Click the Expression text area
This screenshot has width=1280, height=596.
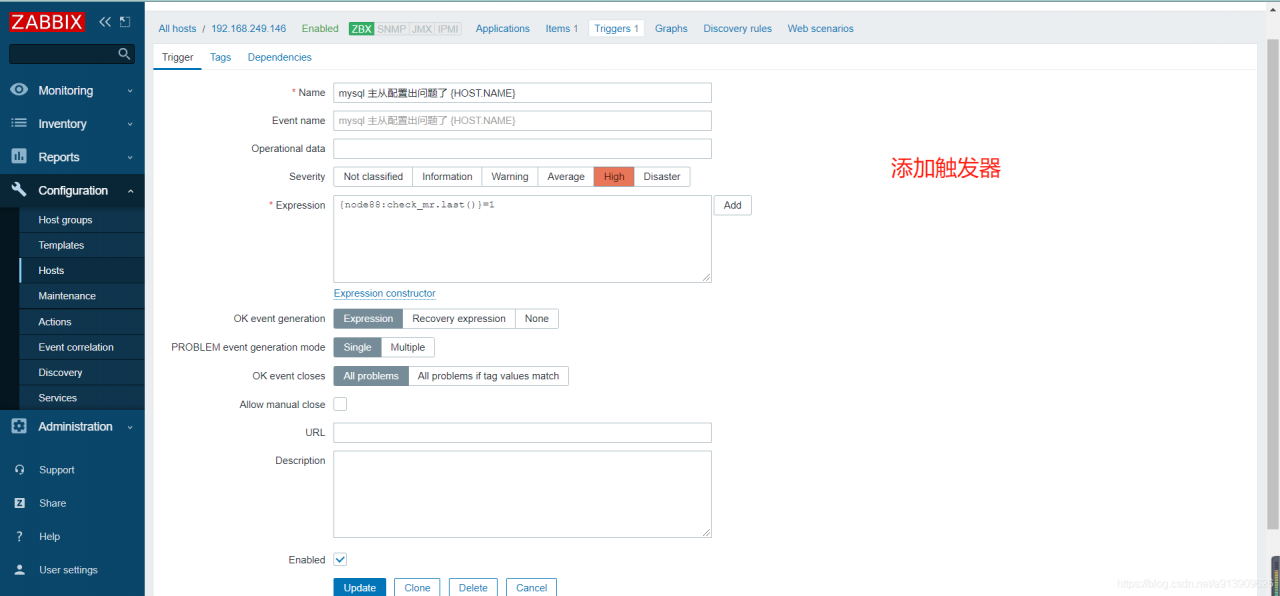point(522,239)
